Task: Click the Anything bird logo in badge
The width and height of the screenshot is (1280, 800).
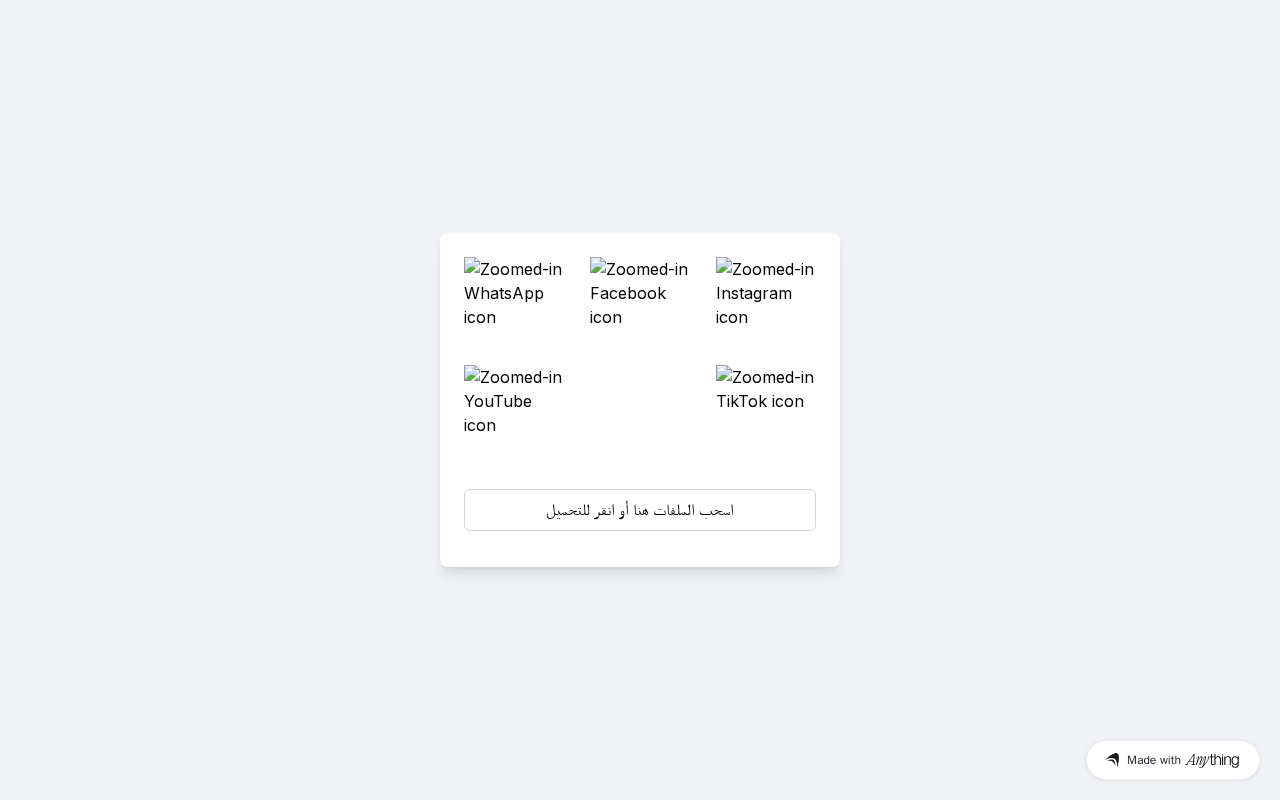Action: pos(1112,760)
